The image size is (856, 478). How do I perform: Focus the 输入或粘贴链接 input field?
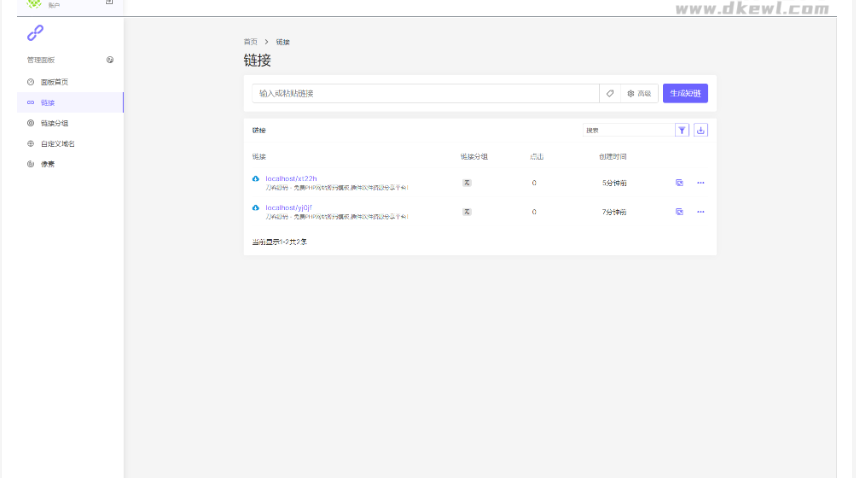point(425,93)
